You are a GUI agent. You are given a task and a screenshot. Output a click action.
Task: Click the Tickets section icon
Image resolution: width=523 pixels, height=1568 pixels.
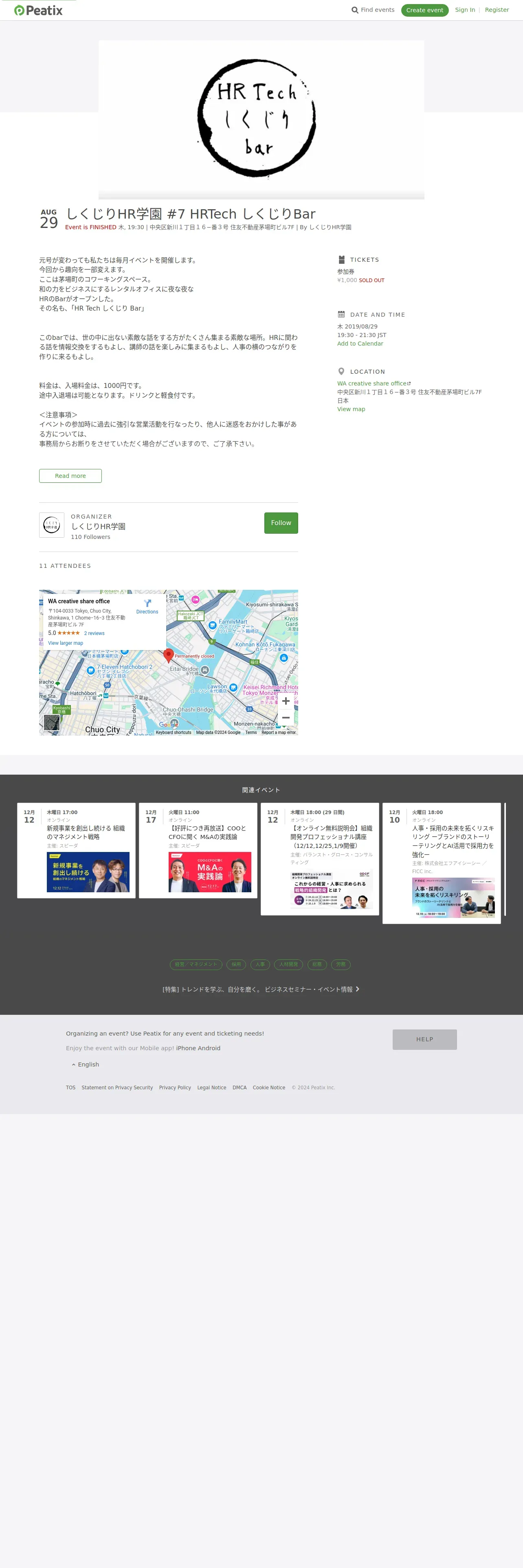click(x=342, y=260)
